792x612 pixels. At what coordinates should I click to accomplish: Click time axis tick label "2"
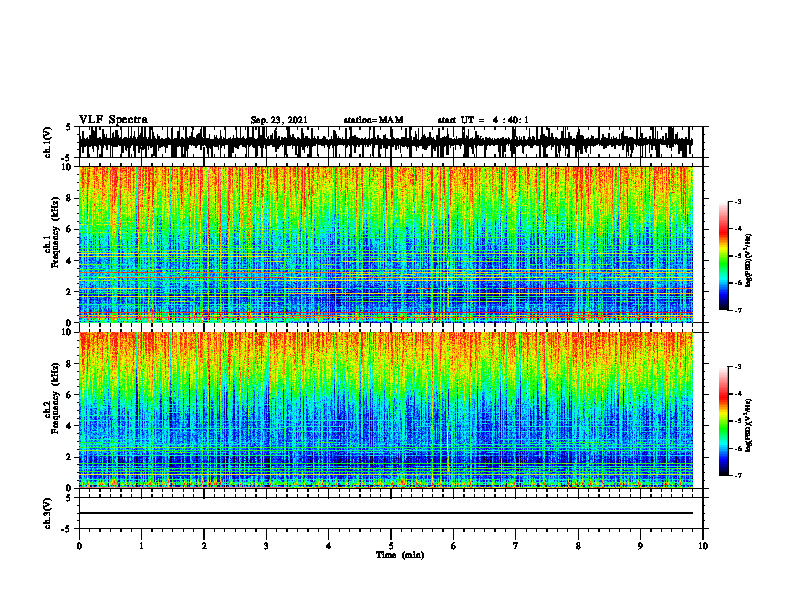point(204,546)
